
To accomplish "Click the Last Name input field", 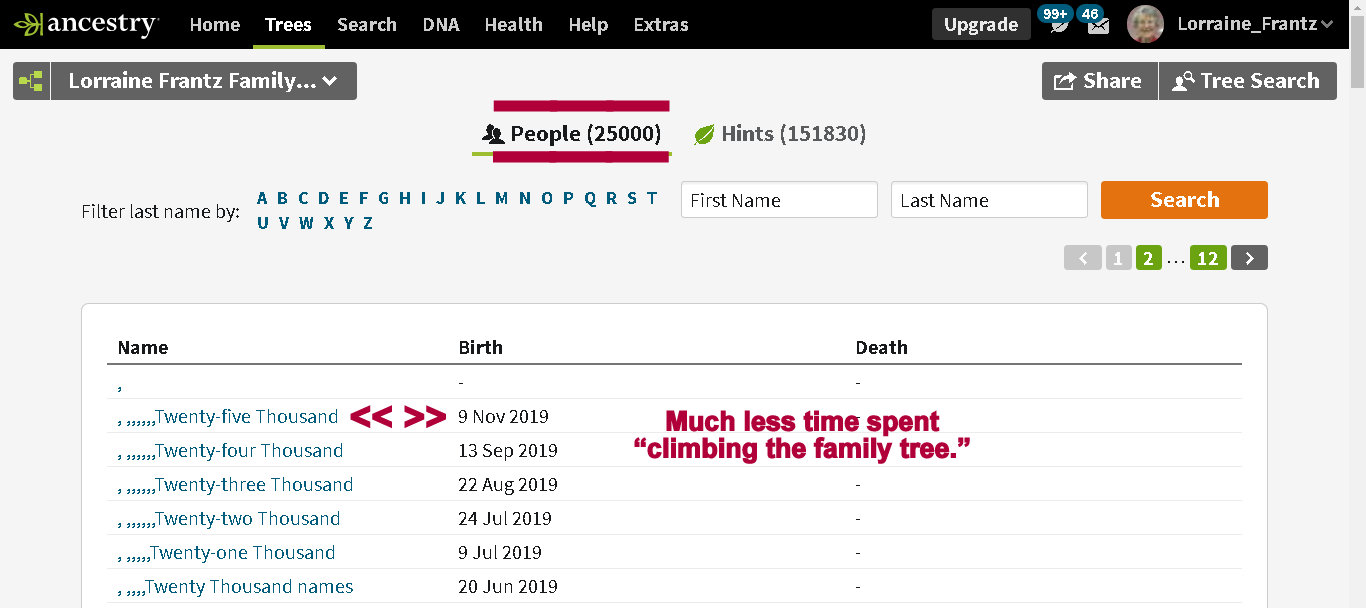I will click(988, 200).
